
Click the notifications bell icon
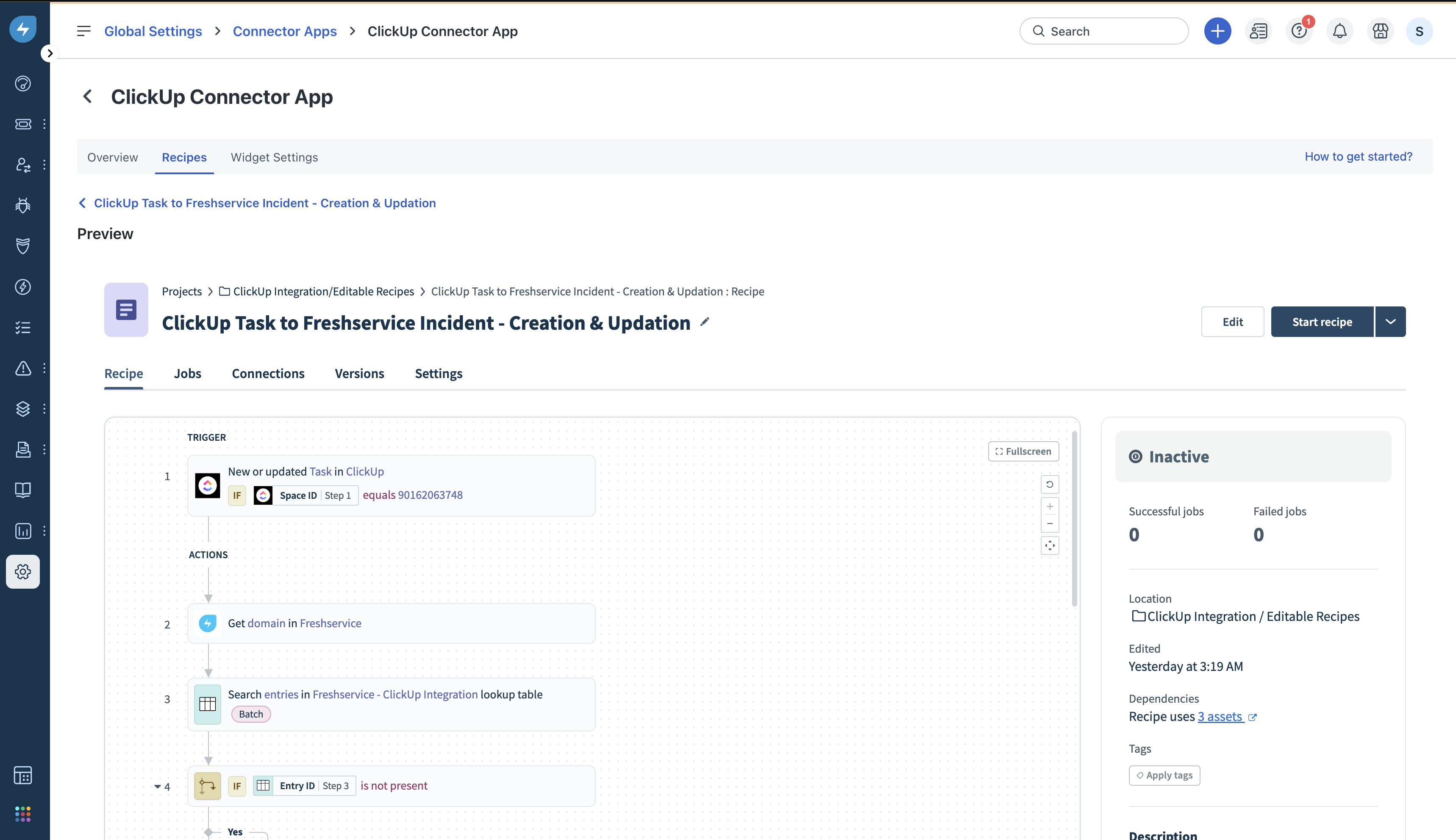coord(1339,31)
